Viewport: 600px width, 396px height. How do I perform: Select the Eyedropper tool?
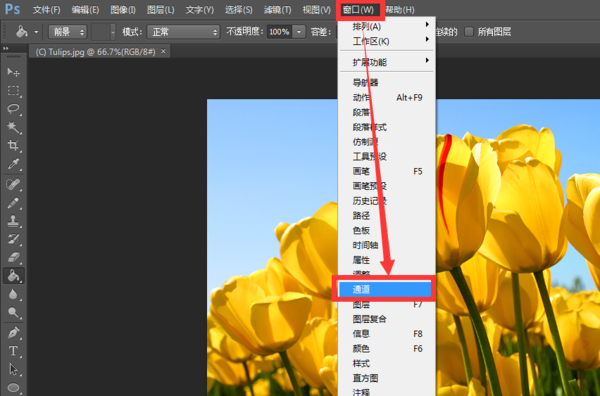(13, 164)
